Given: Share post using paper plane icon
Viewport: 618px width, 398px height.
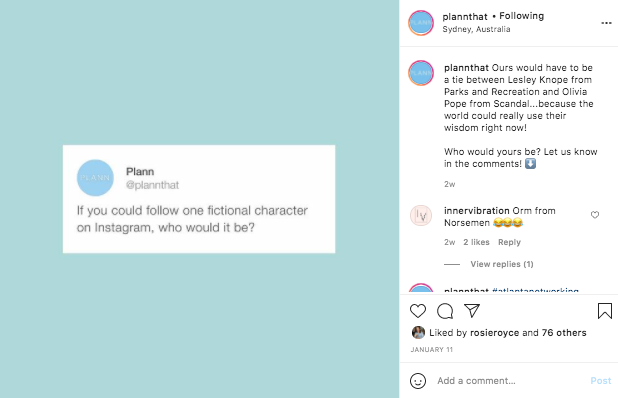Looking at the screenshot, I should pos(472,311).
